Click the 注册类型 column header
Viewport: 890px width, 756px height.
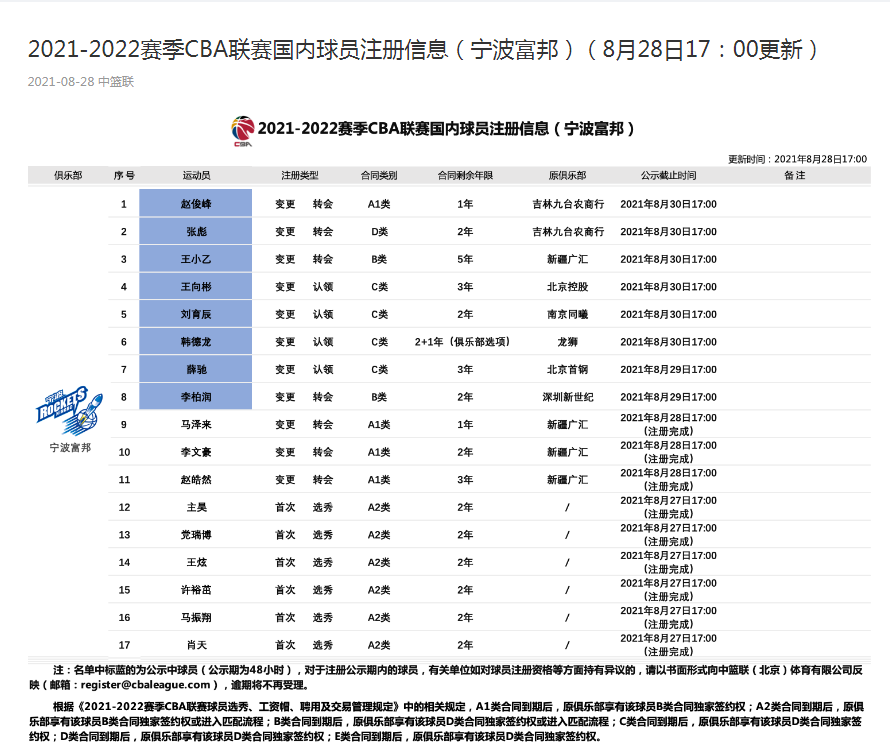pyautogui.click(x=300, y=175)
